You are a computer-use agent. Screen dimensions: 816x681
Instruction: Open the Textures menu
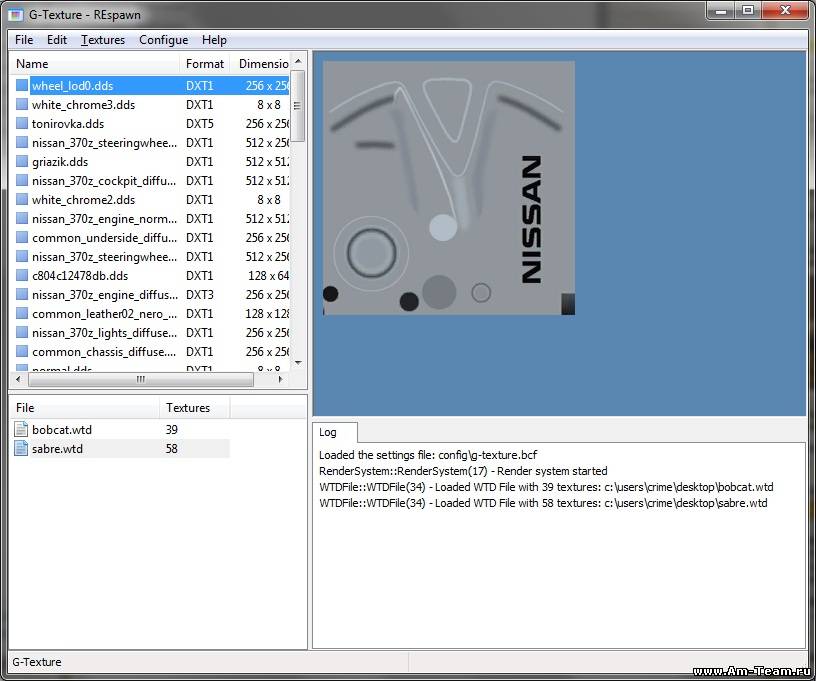[x=103, y=40]
